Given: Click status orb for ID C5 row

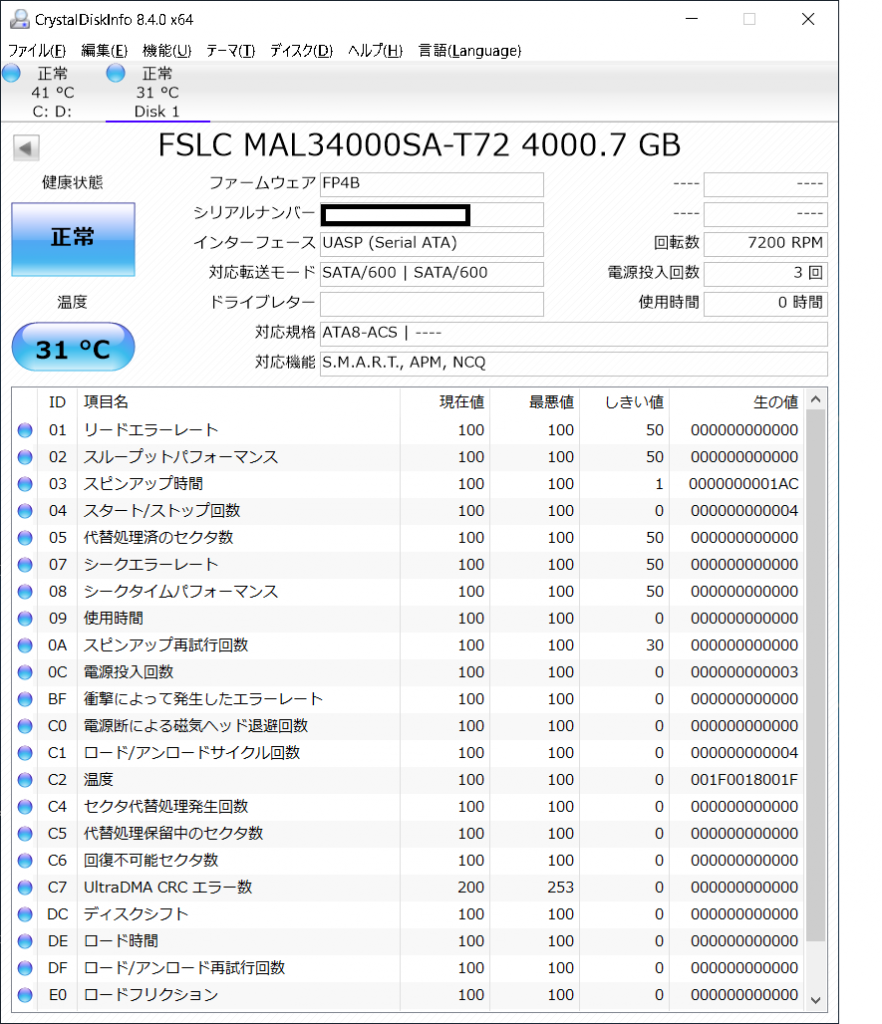Looking at the screenshot, I should coord(25,833).
